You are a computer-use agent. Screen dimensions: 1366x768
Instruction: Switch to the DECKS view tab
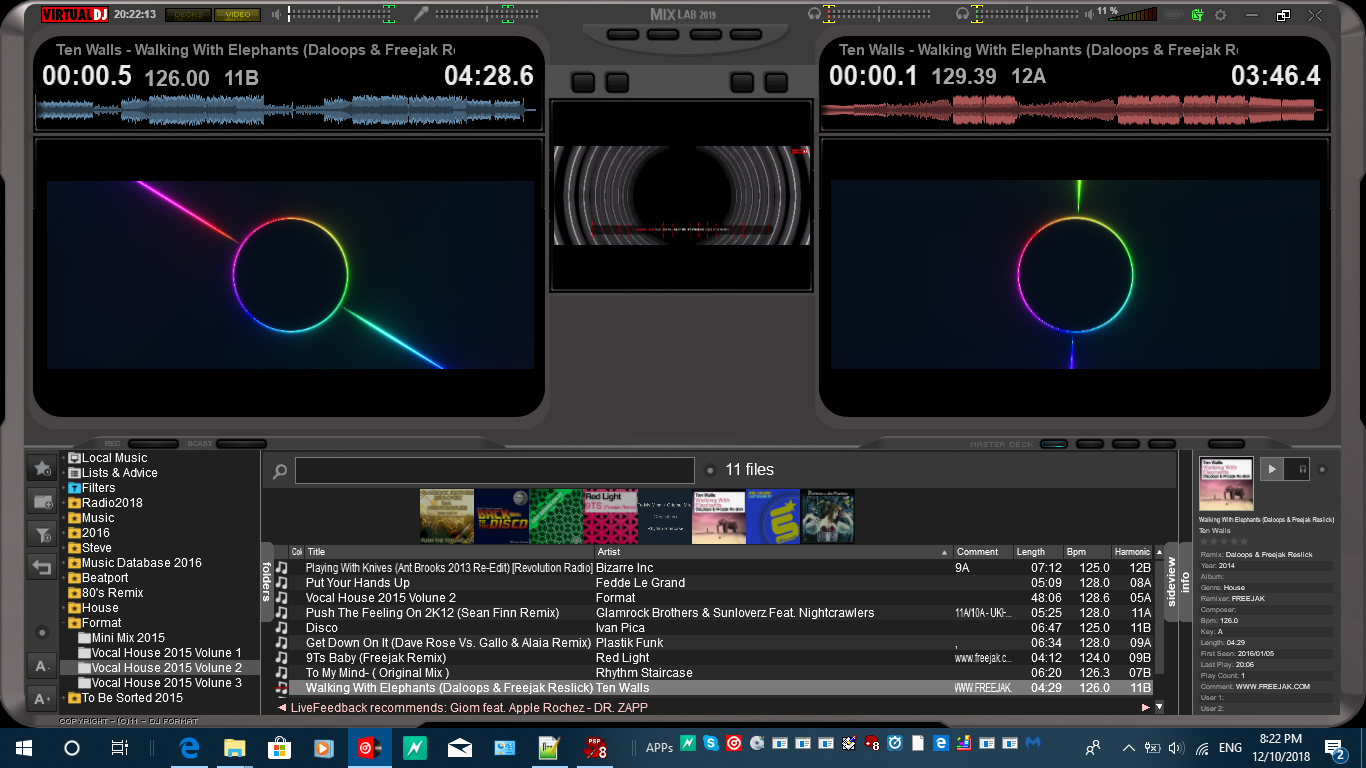pyautogui.click(x=187, y=15)
